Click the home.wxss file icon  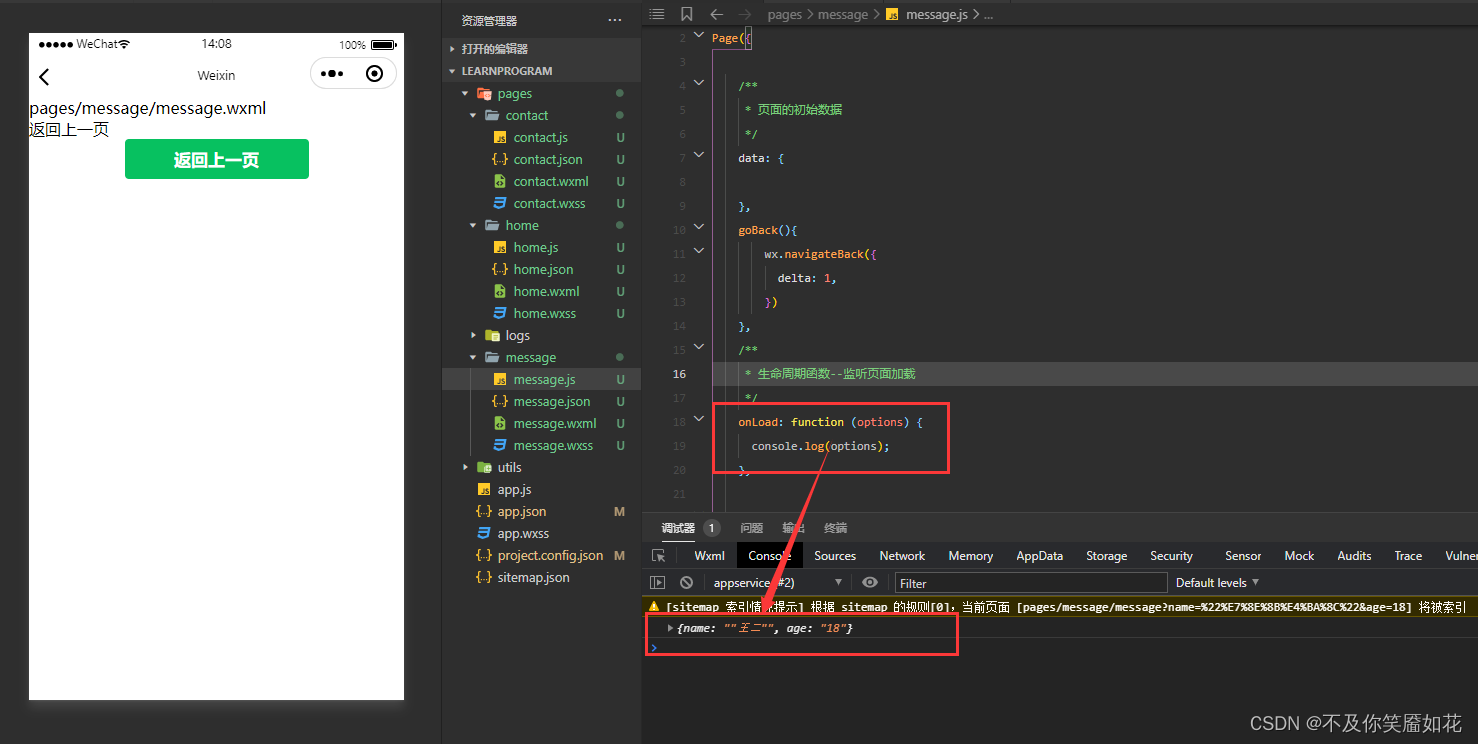500,314
